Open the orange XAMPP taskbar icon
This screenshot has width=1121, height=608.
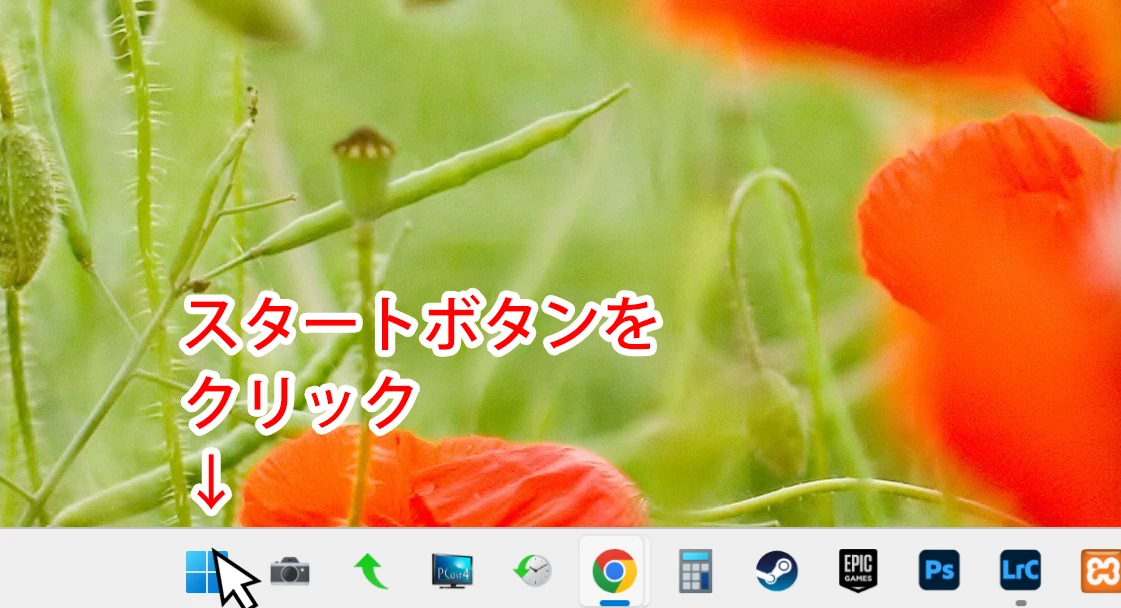[1101, 571]
